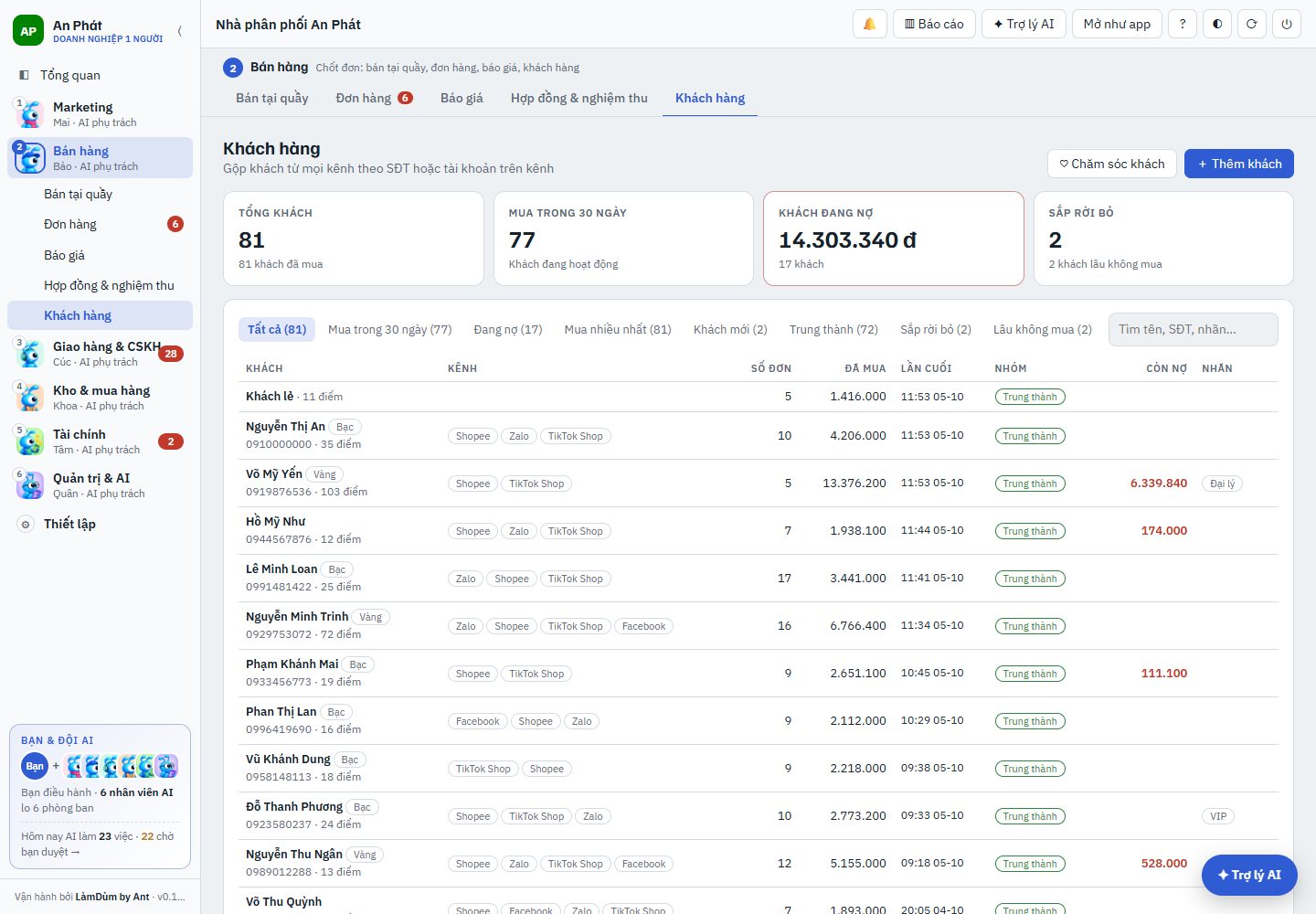The height and width of the screenshot is (914, 1316).
Task: Click the customer name Võ Mỹ Yến
Action: [x=274, y=473]
